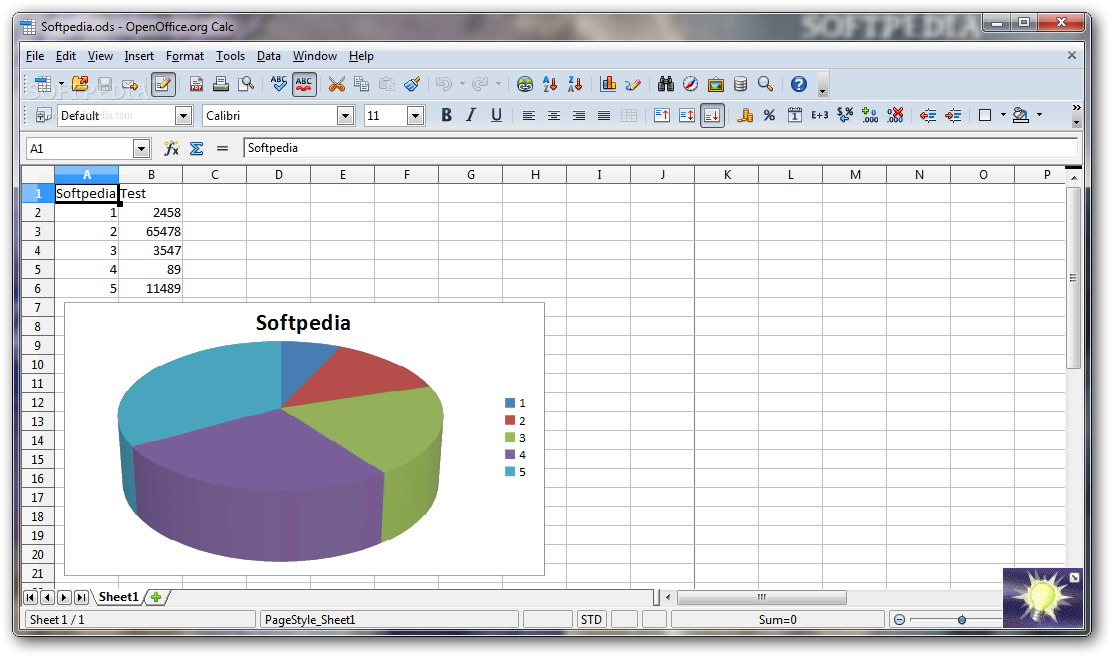
Task: Apply Exponential E+3 number format
Action: click(x=820, y=115)
